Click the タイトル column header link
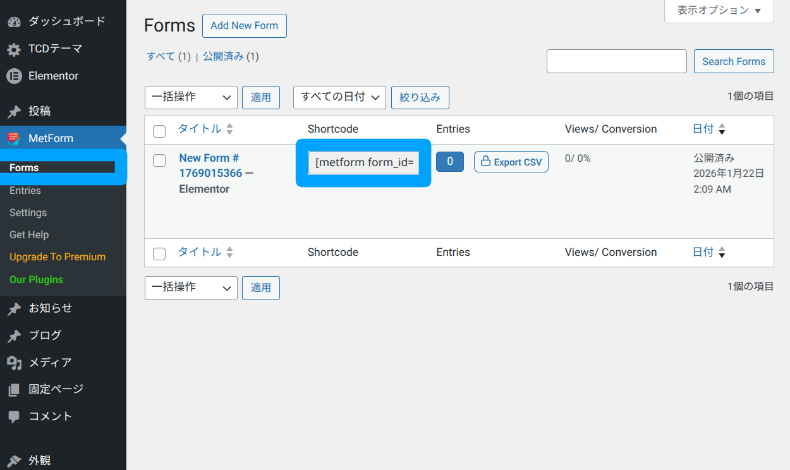This screenshot has width=790, height=470. pos(200,128)
